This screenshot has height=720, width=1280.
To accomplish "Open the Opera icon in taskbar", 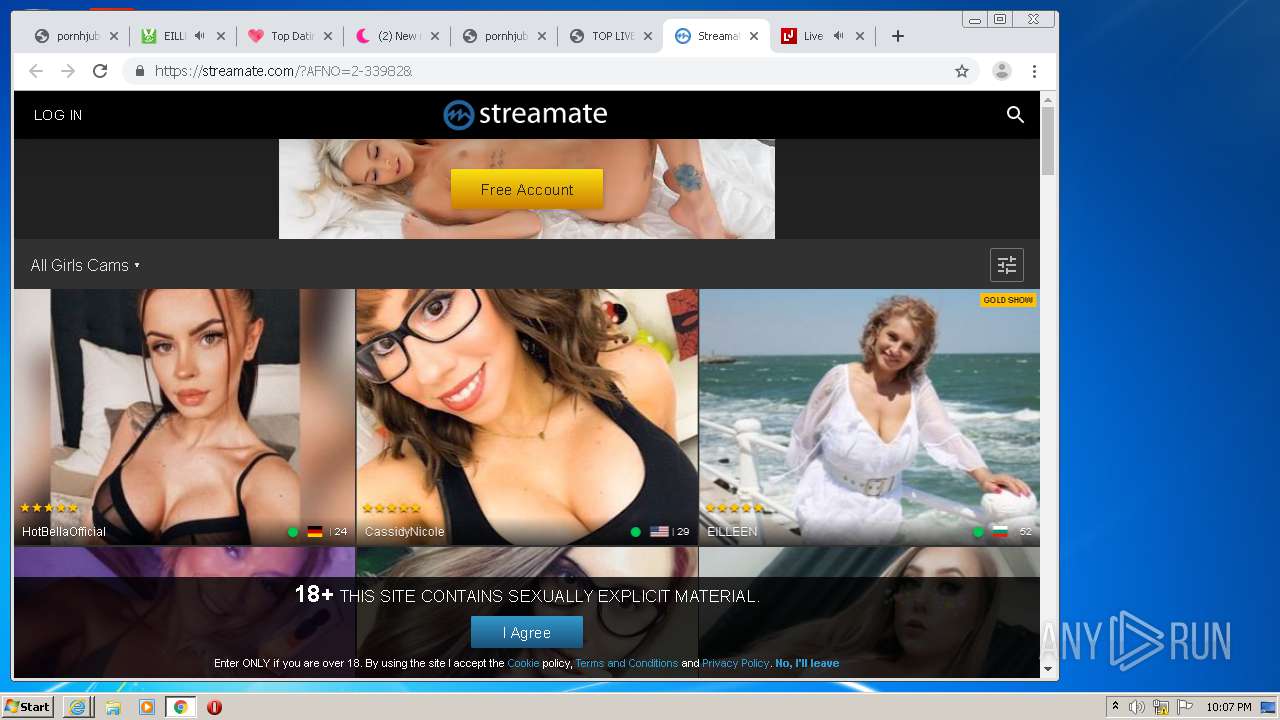I will click(214, 707).
